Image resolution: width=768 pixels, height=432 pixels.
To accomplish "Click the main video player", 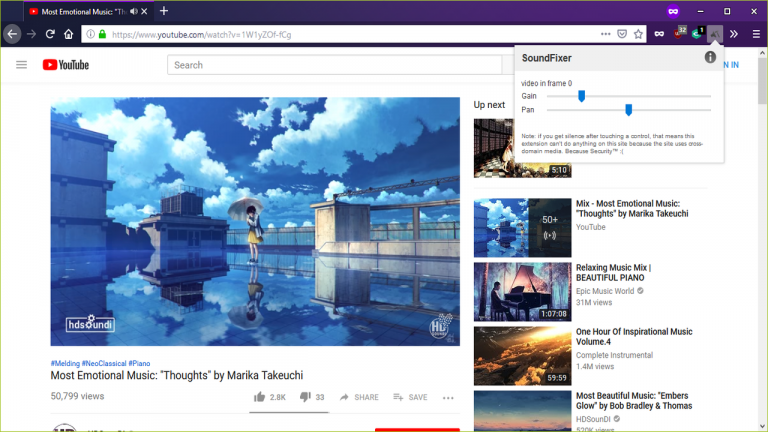I will coord(255,221).
